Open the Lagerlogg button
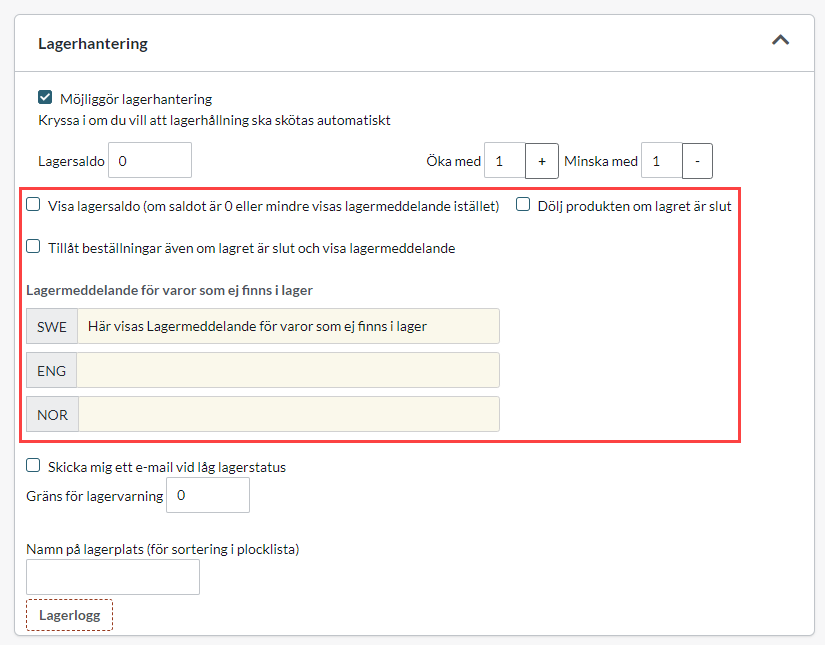This screenshot has width=825, height=645. [70, 615]
